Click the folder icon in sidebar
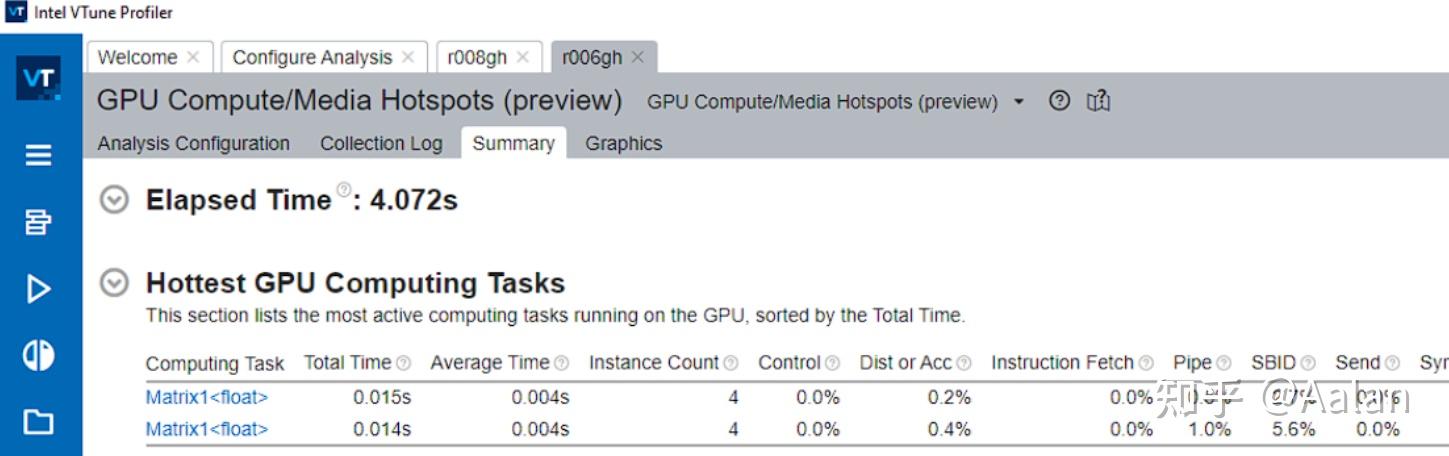Screen dimensions: 1449x456 click(x=38, y=422)
